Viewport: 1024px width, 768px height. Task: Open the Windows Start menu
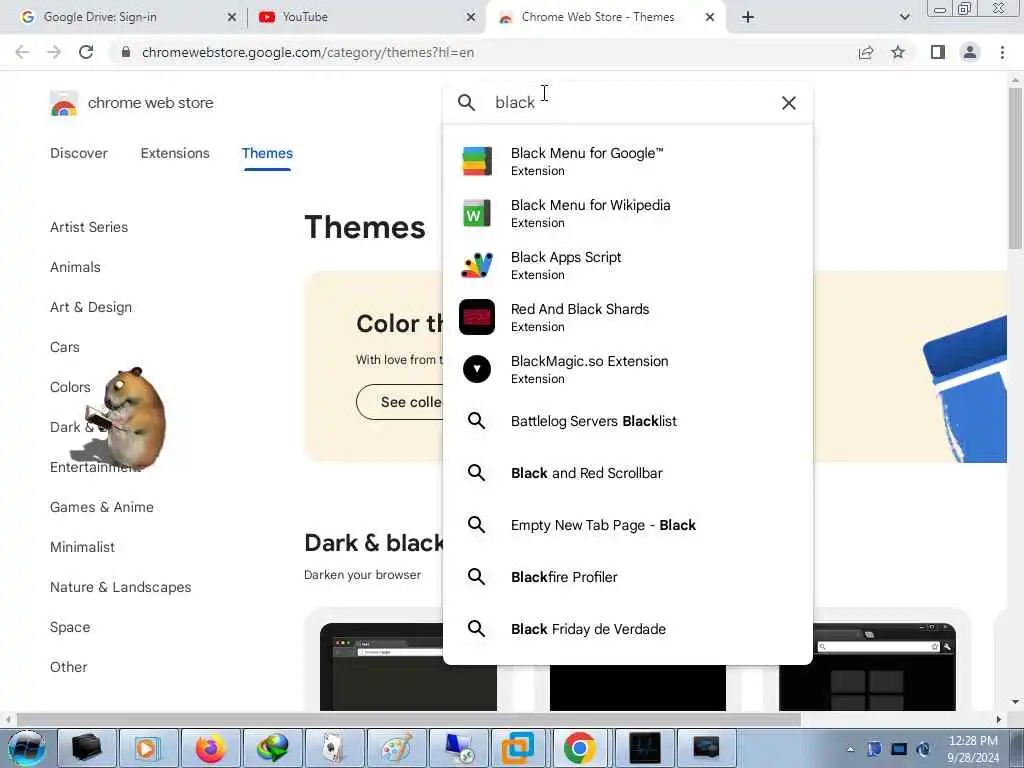pyautogui.click(x=26, y=748)
